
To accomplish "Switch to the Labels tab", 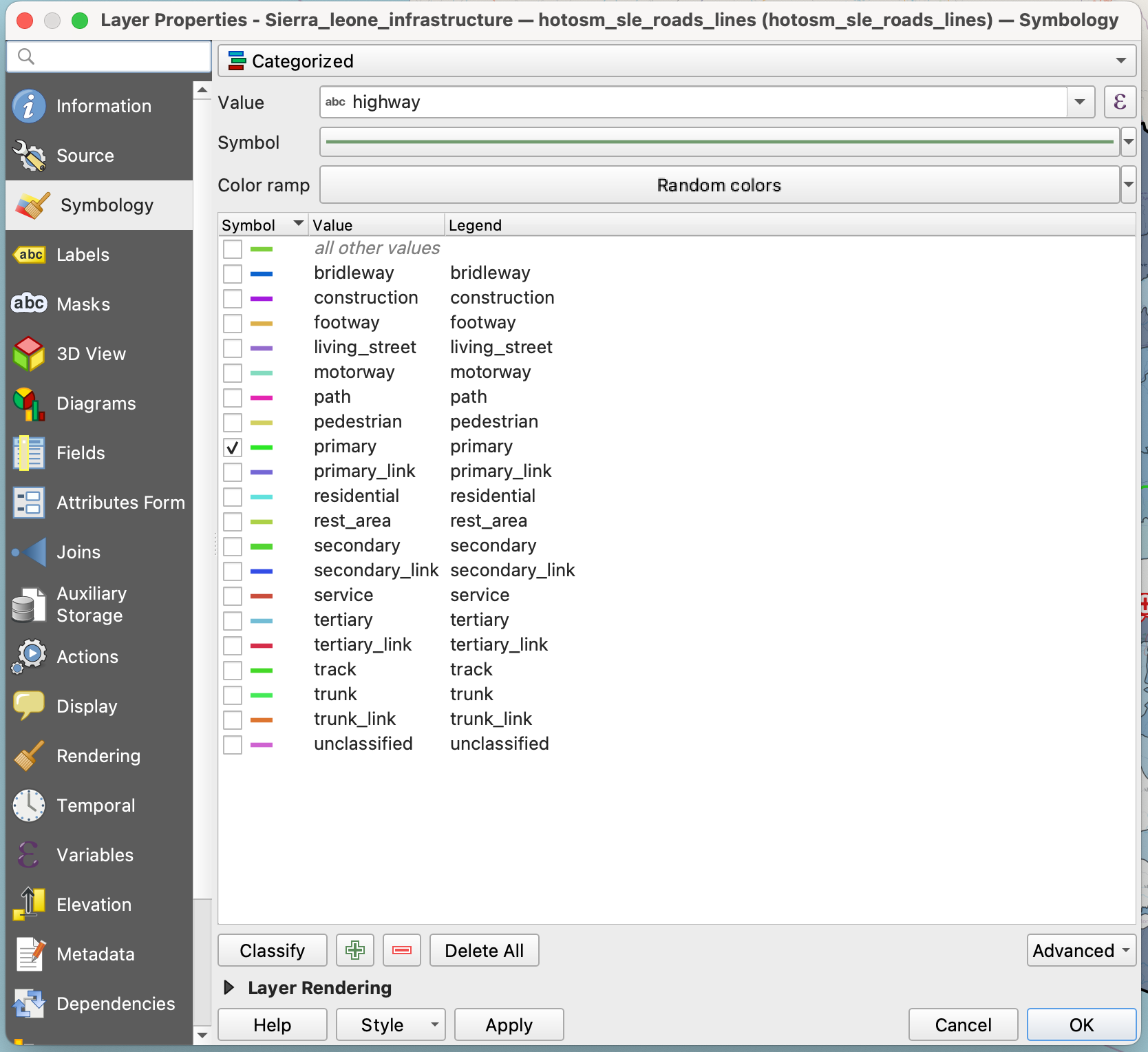I will coord(83,255).
